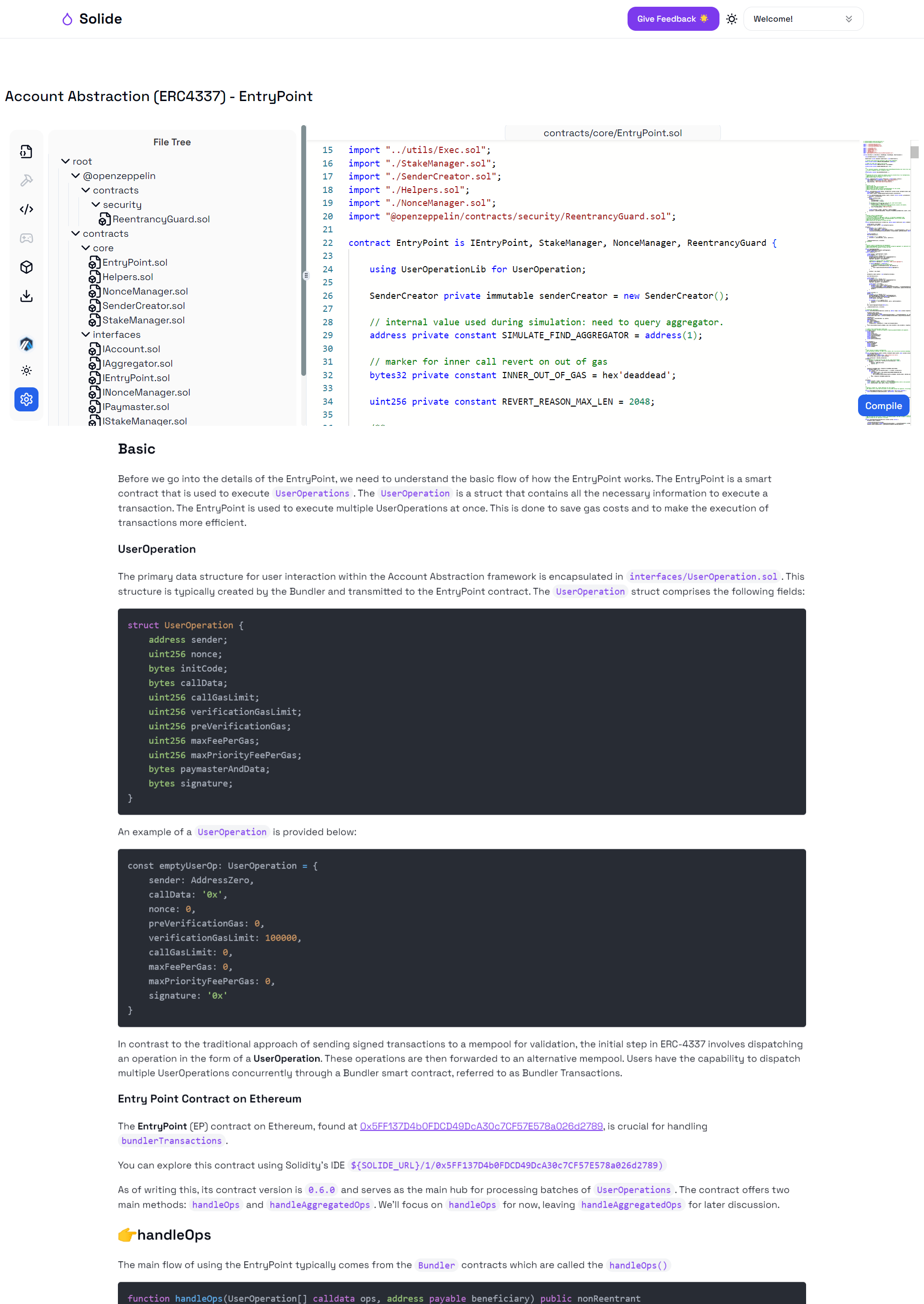
Task: Toggle light/dark theme in top header
Action: click(x=731, y=19)
